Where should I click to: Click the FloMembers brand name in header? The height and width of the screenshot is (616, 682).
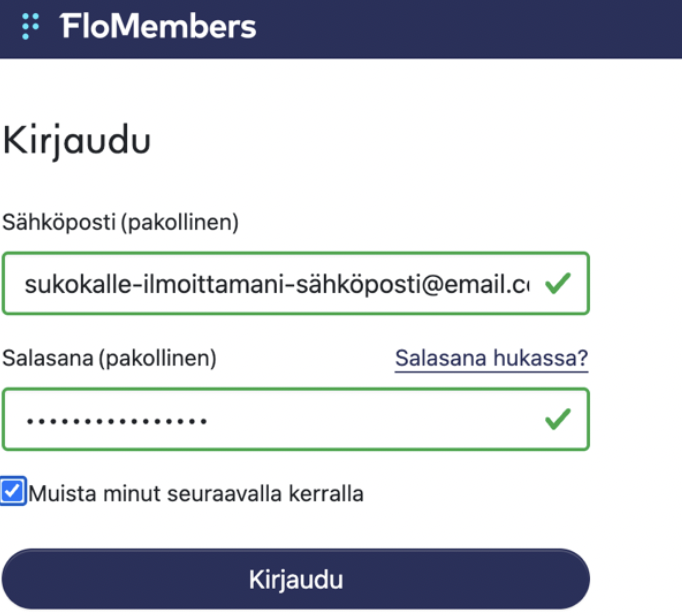pyautogui.click(x=158, y=26)
